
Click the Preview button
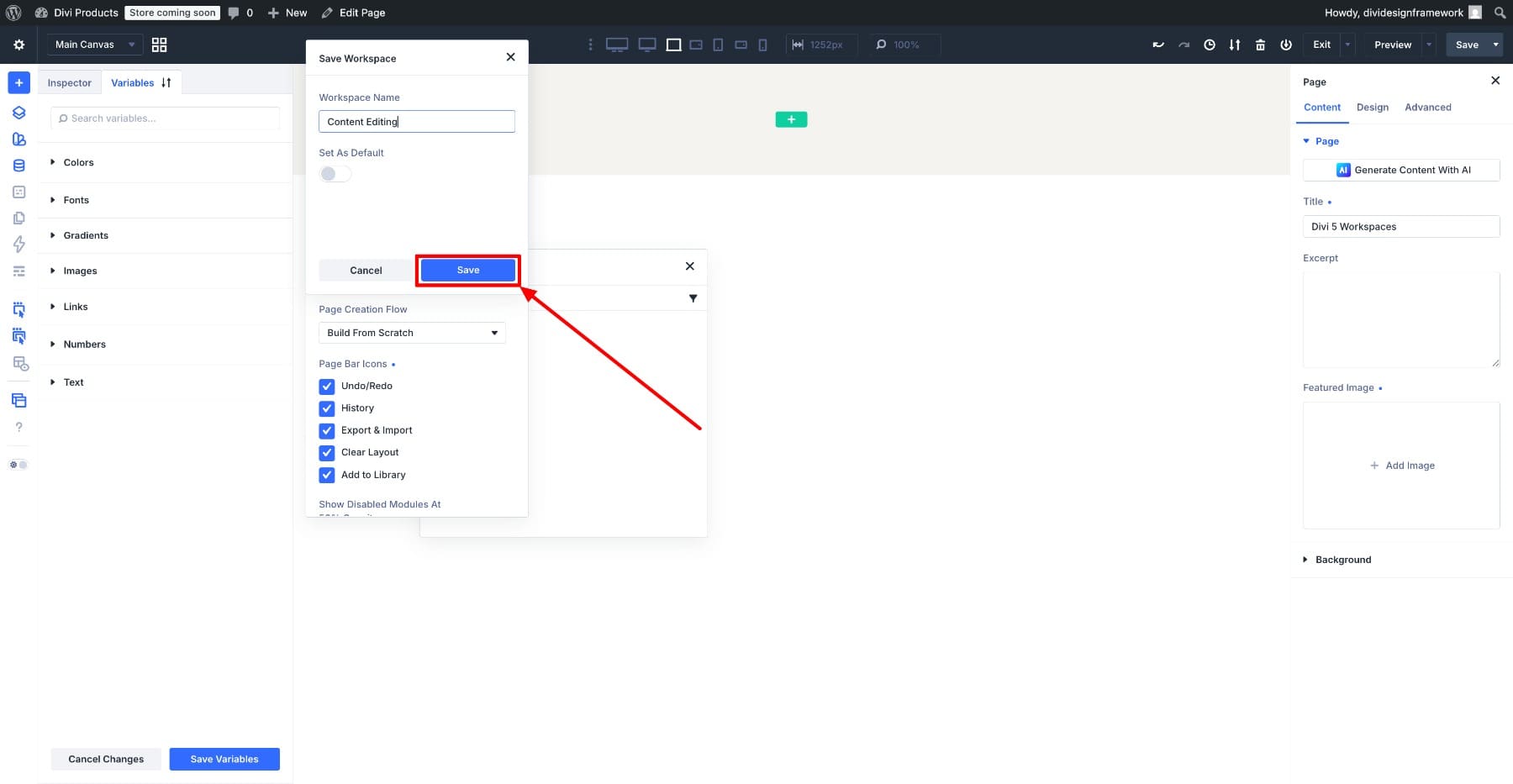(1393, 45)
